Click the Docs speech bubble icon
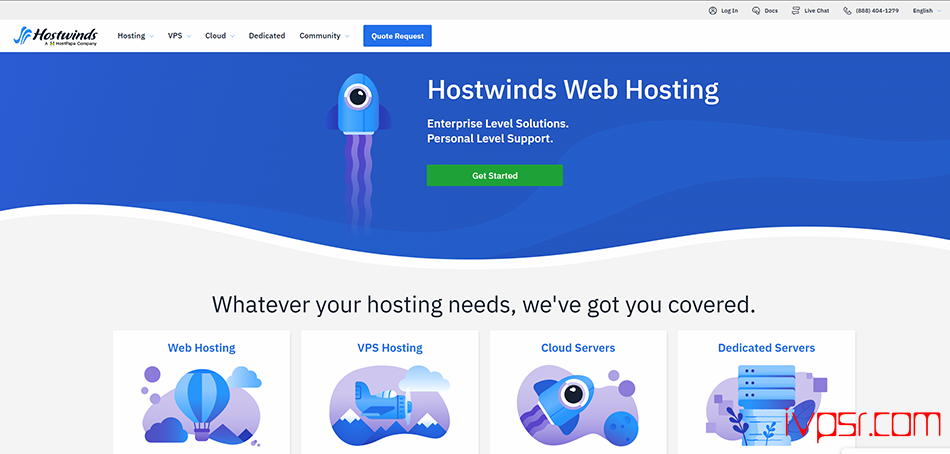950x454 pixels. (756, 11)
